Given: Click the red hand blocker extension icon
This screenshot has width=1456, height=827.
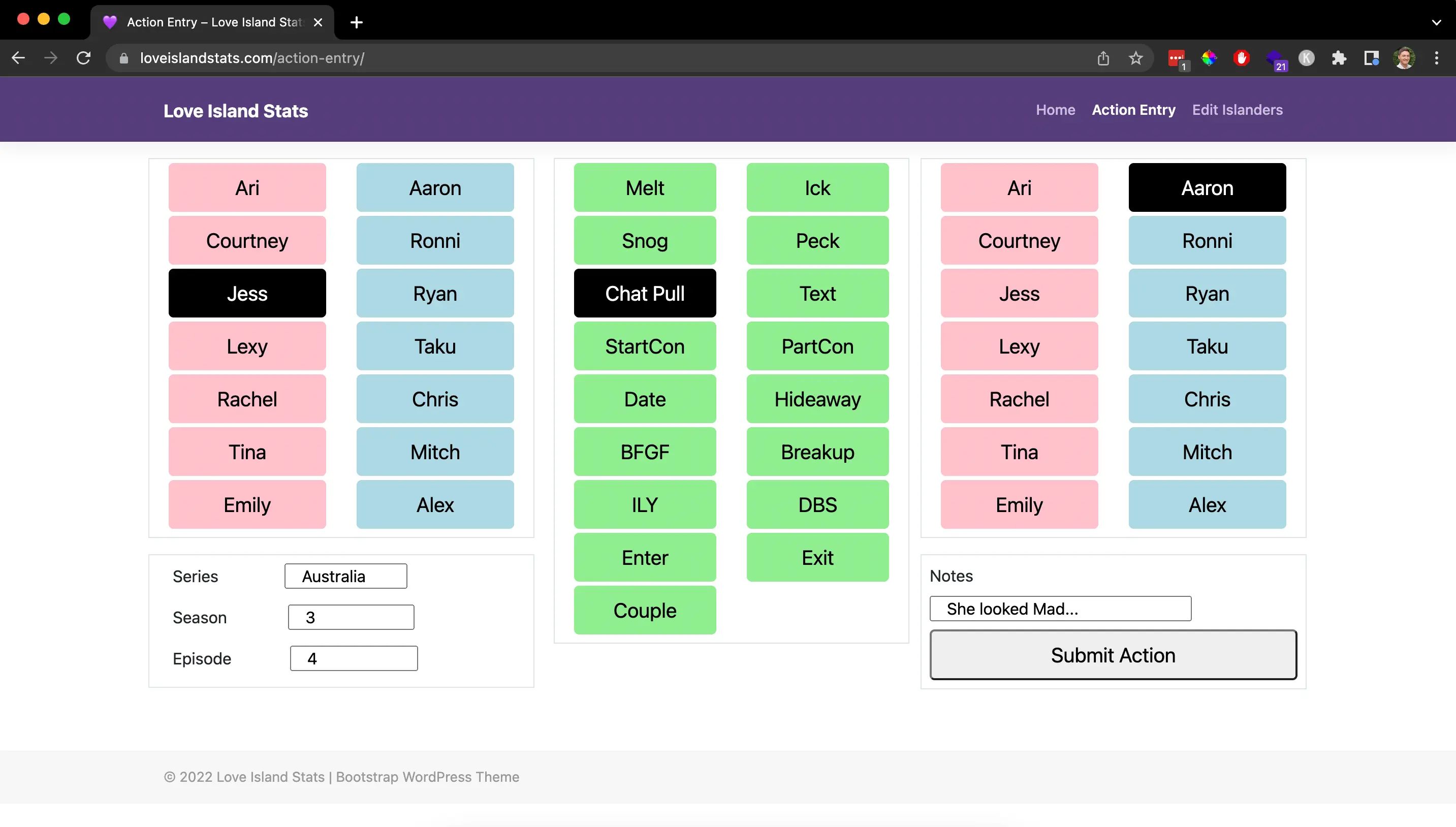Looking at the screenshot, I should [1241, 58].
